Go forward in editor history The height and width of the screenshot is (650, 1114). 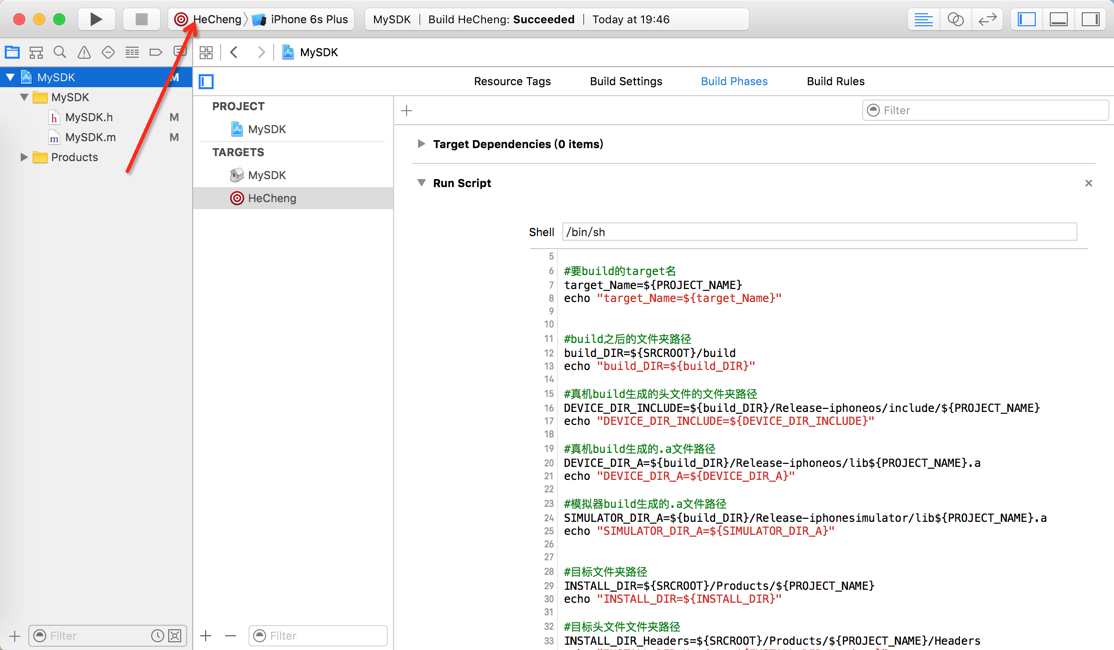coord(261,52)
